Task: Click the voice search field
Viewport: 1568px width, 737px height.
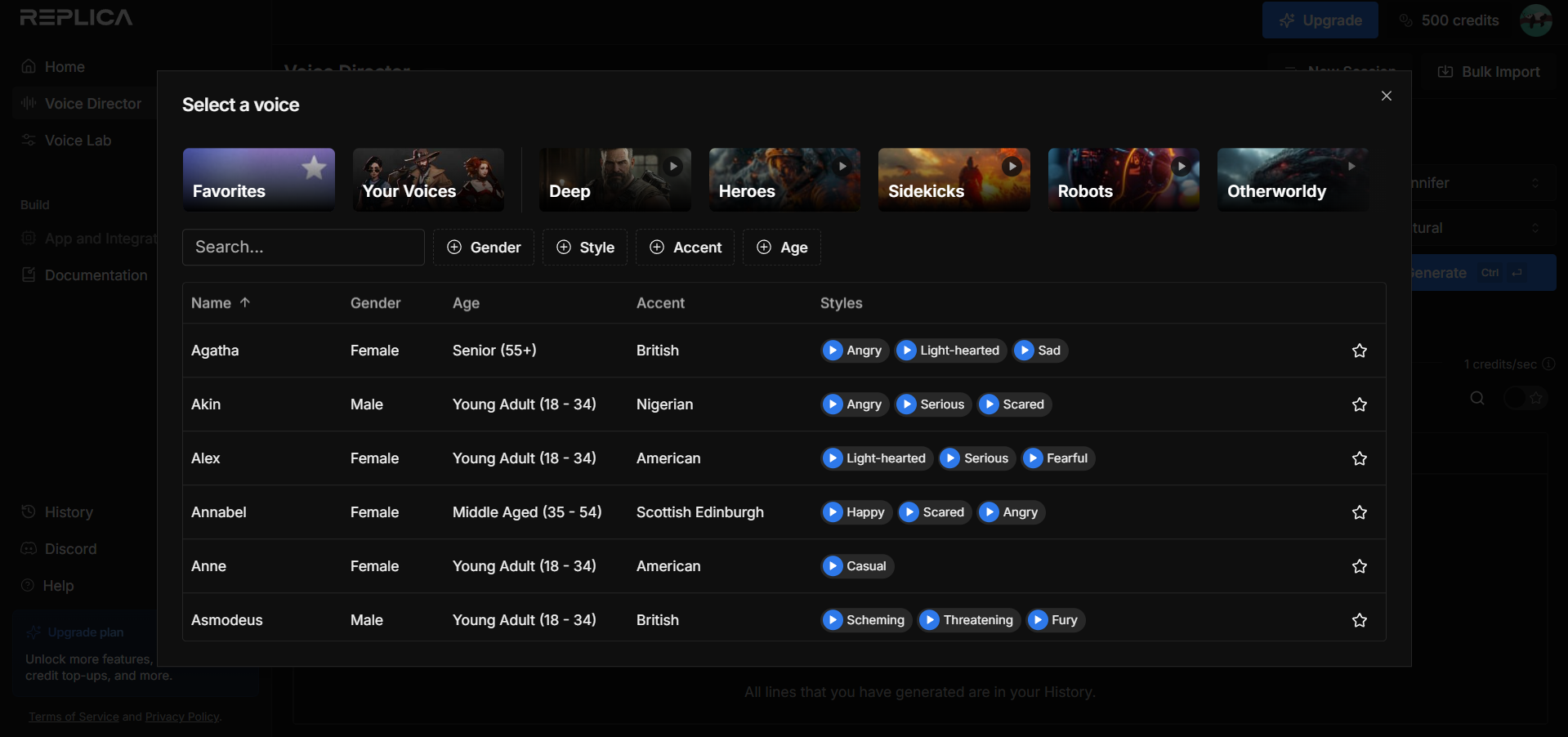Action: 302,247
